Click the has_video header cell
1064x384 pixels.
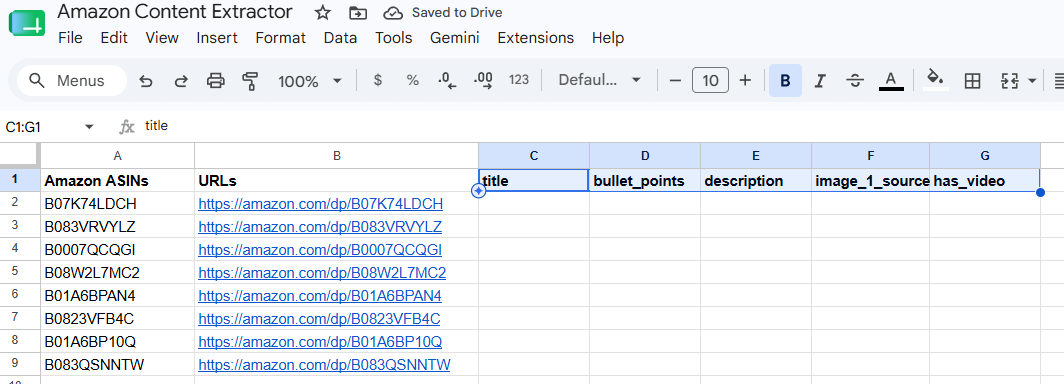pos(985,181)
